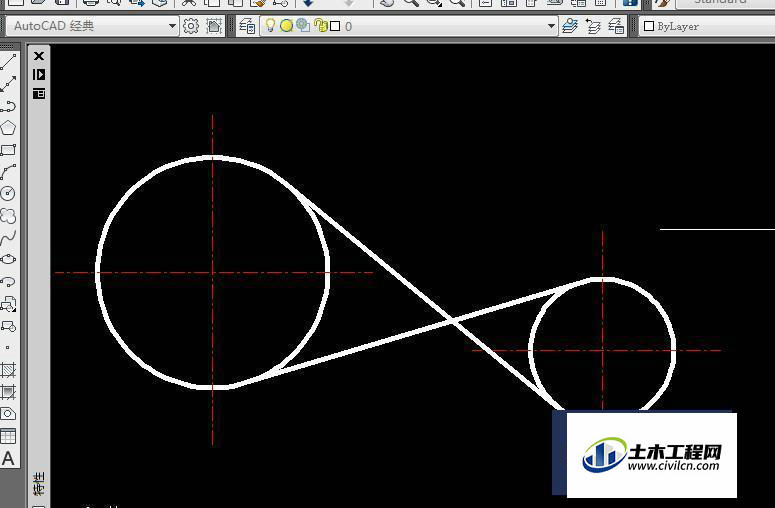Open Workspace Settings gear icon
This screenshot has width=775, height=508.
191,26
